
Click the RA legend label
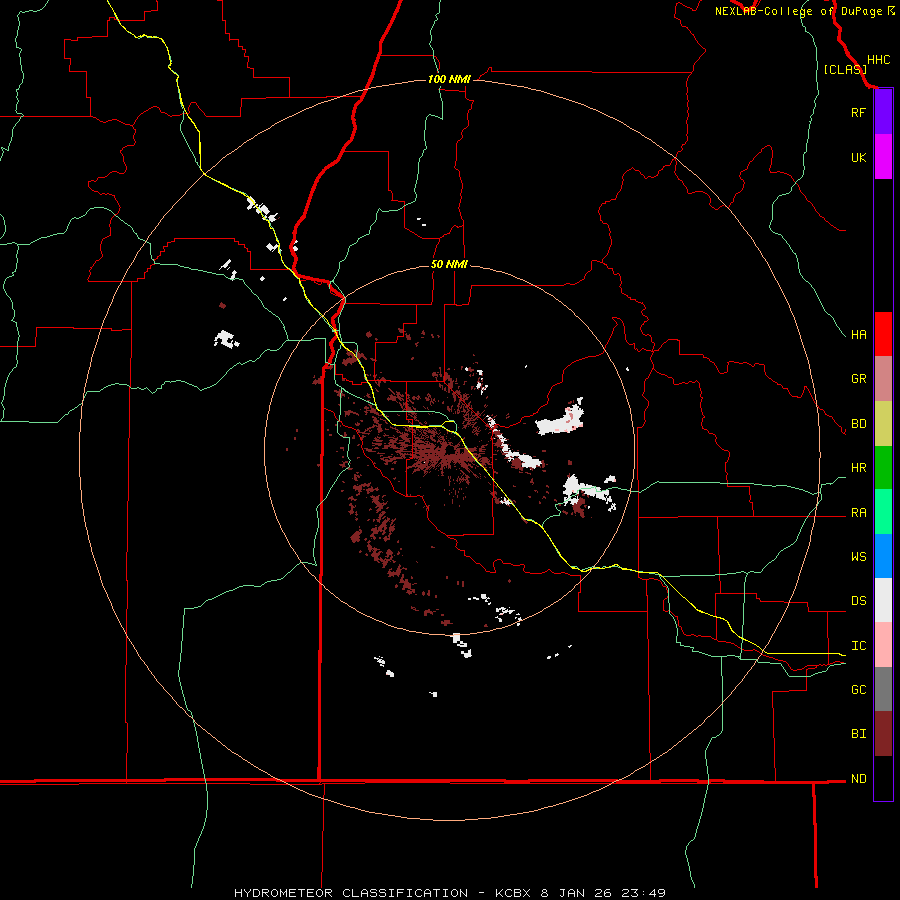(858, 513)
